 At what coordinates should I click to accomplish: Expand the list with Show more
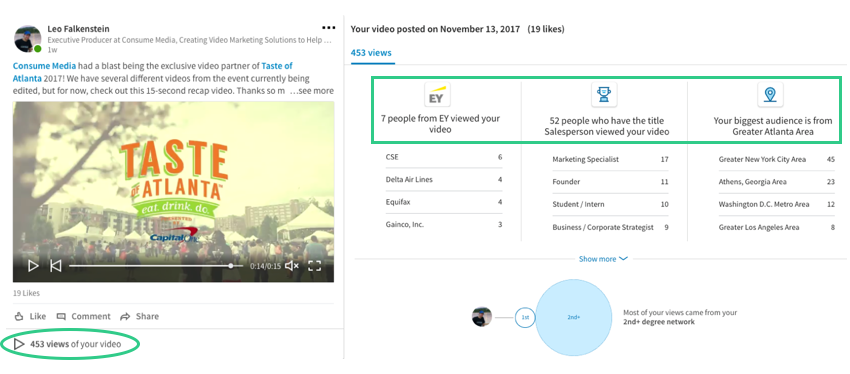pyautogui.click(x=603, y=259)
